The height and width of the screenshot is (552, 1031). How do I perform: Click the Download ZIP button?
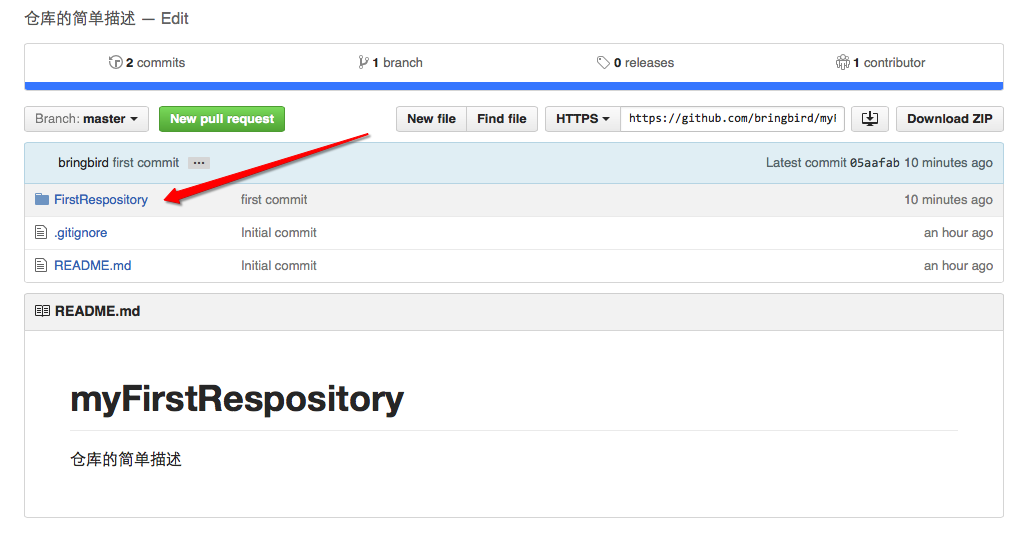[949, 119]
